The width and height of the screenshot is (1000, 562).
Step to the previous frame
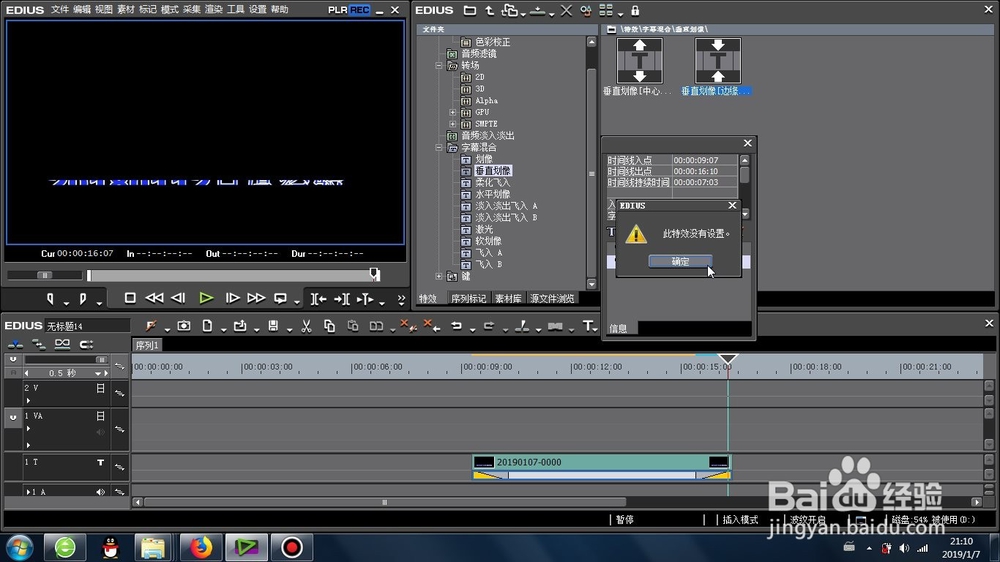(x=179, y=298)
